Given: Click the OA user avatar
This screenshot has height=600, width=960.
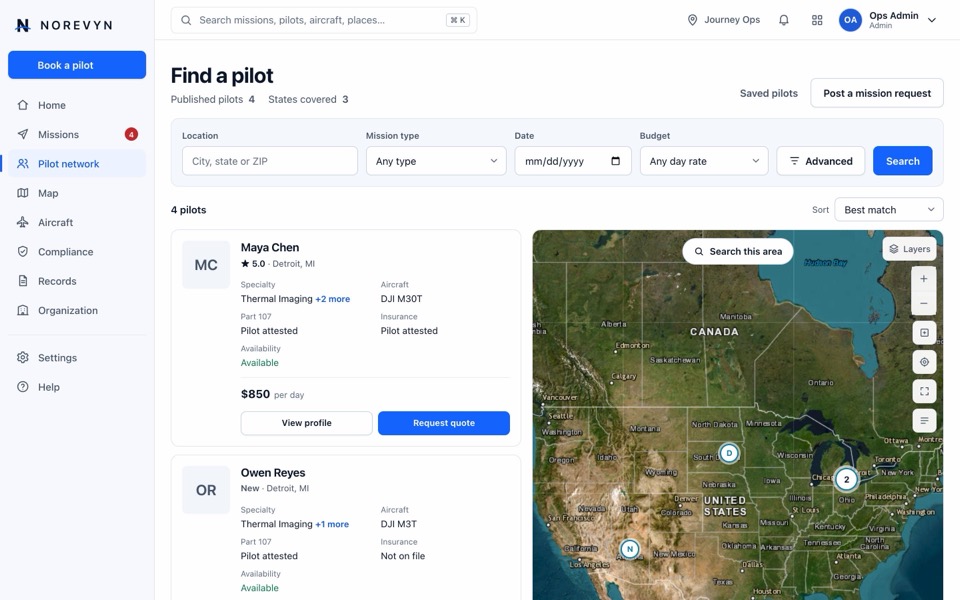Looking at the screenshot, I should [x=850, y=20].
